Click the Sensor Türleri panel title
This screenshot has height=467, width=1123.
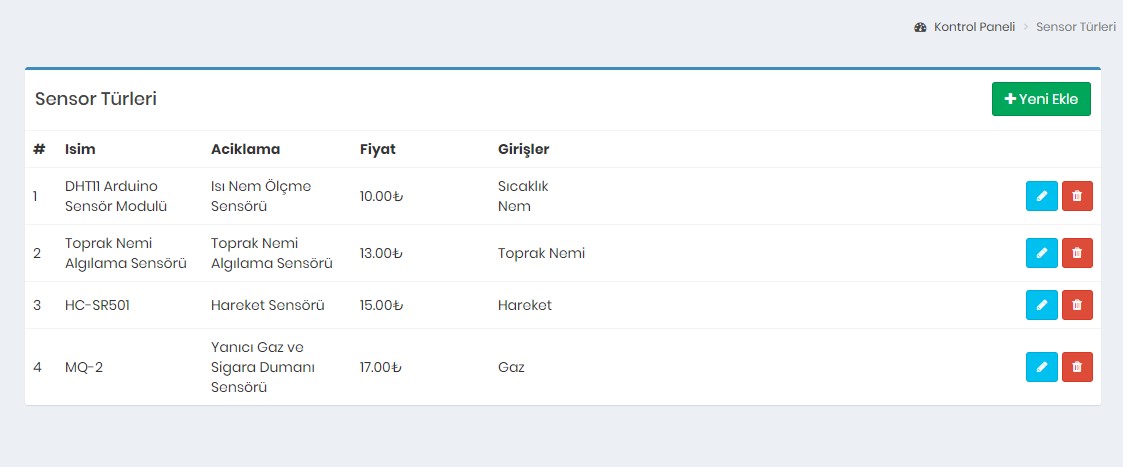(96, 99)
